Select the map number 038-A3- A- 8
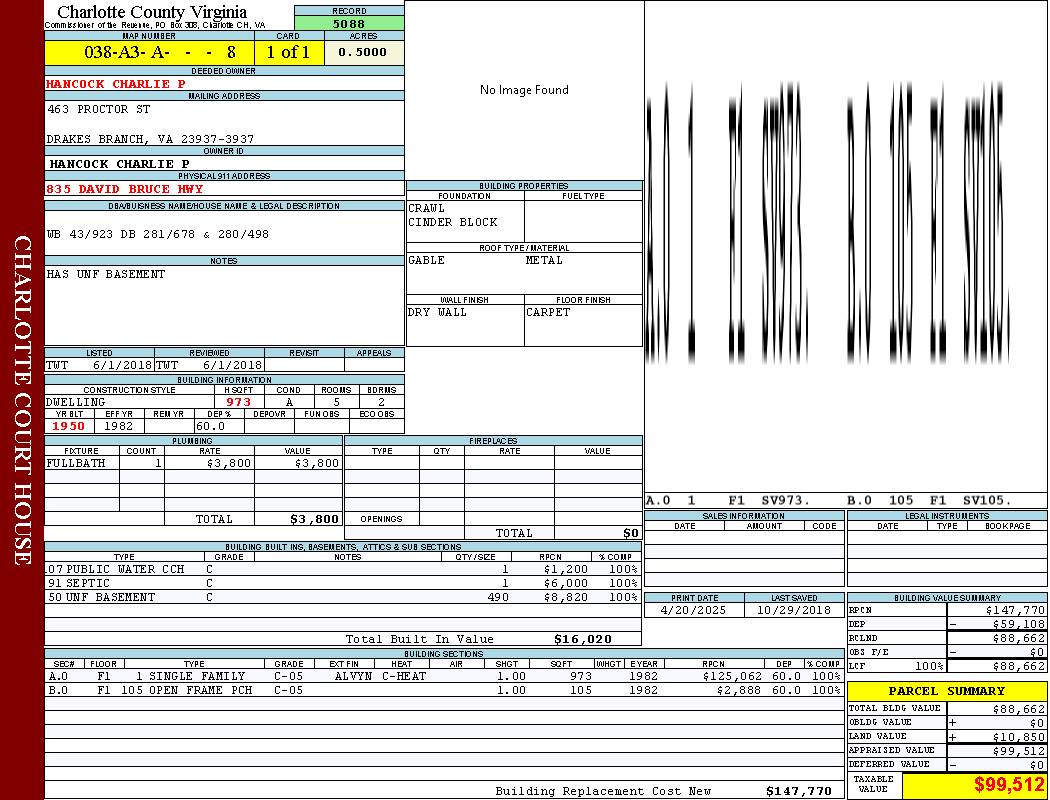This screenshot has height=800, width=1050. pos(160,52)
